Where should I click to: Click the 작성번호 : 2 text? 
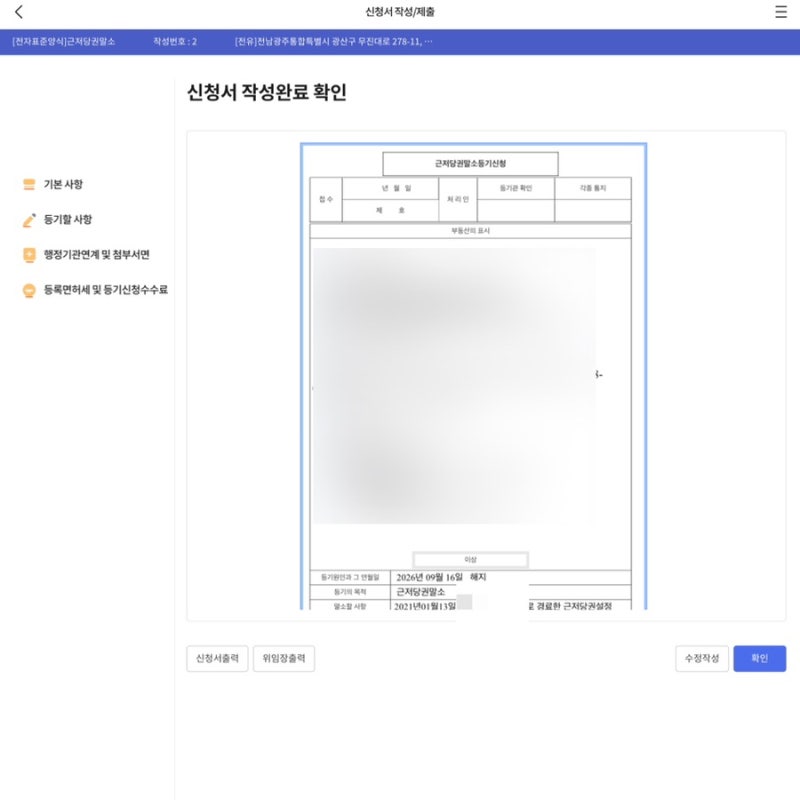175,41
